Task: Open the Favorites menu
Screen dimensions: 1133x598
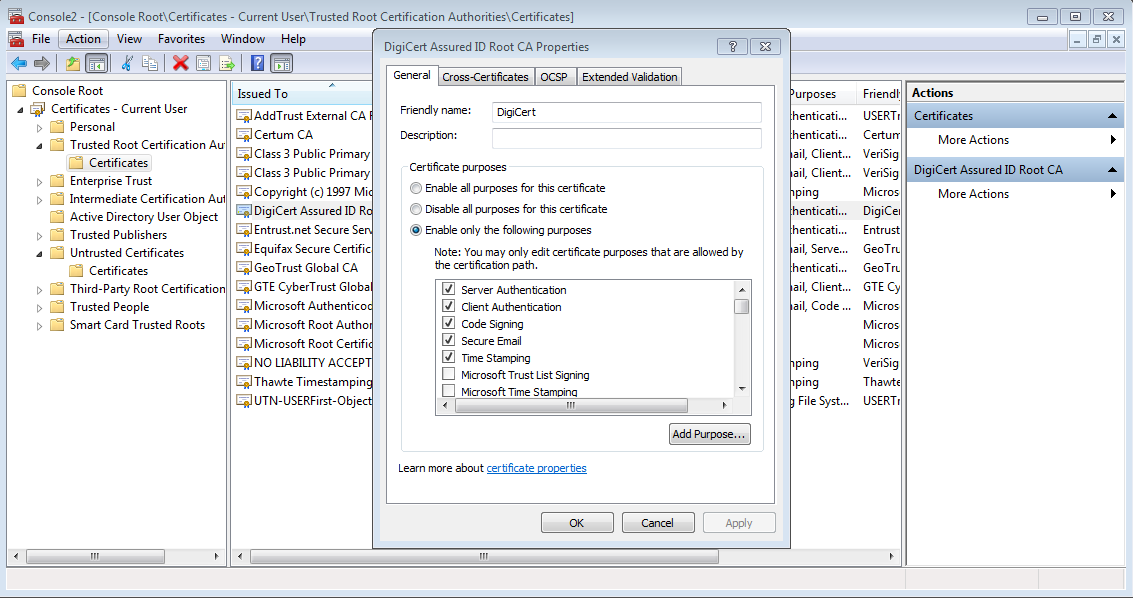Action: click(181, 39)
